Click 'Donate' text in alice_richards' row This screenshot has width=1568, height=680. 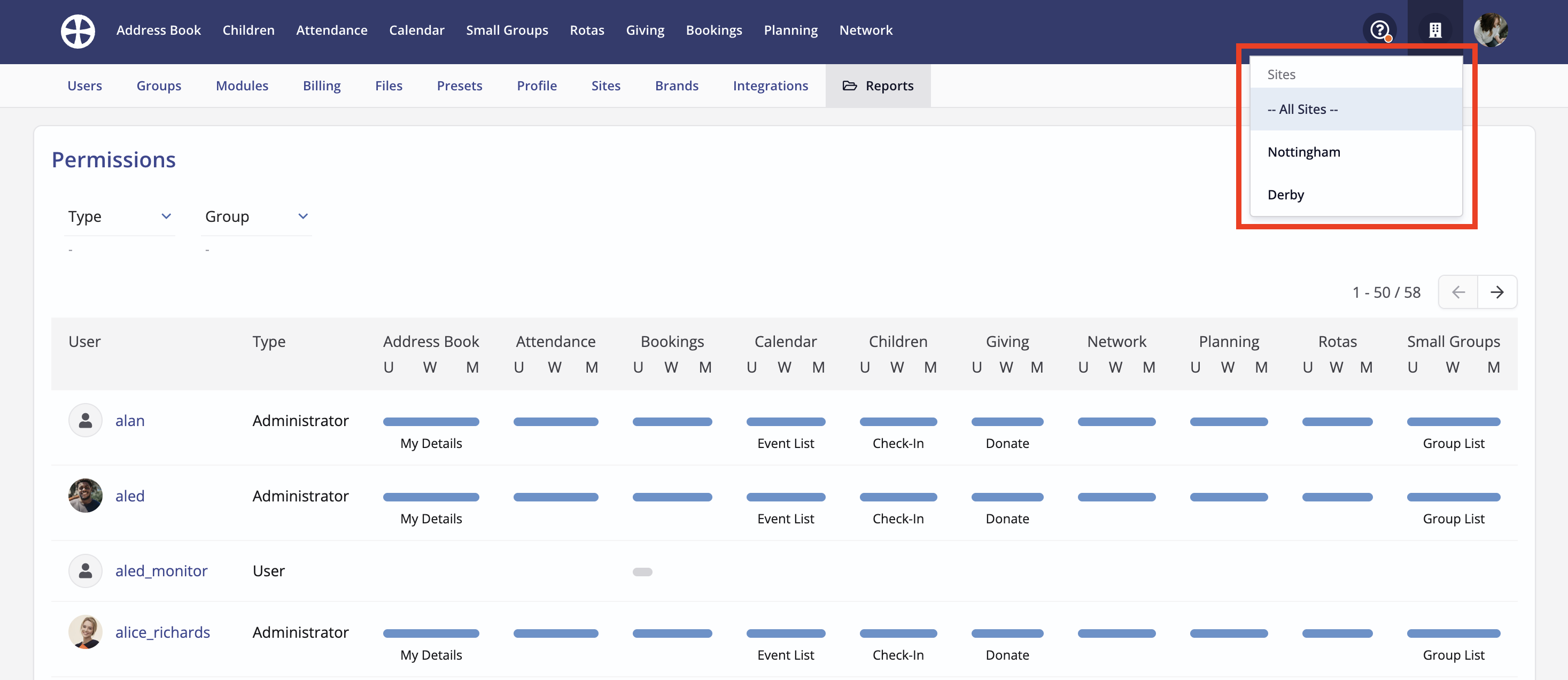point(1007,655)
